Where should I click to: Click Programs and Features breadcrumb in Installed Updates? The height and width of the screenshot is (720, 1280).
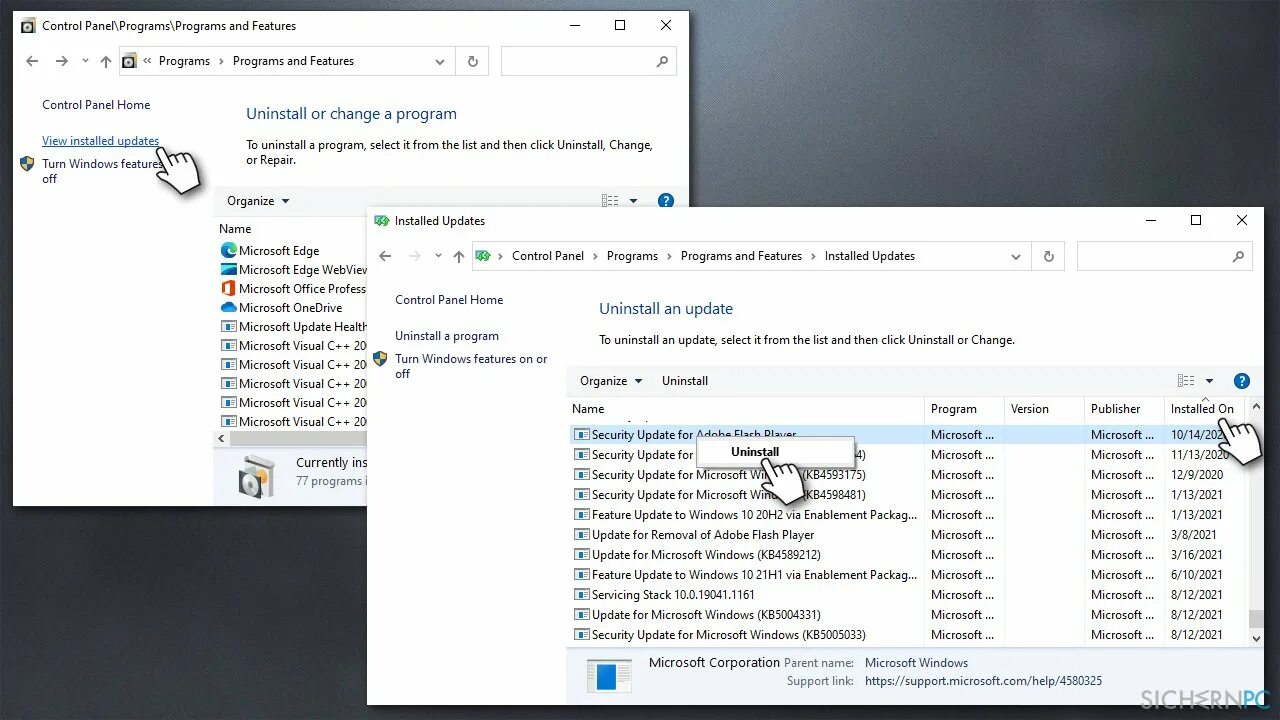741,256
